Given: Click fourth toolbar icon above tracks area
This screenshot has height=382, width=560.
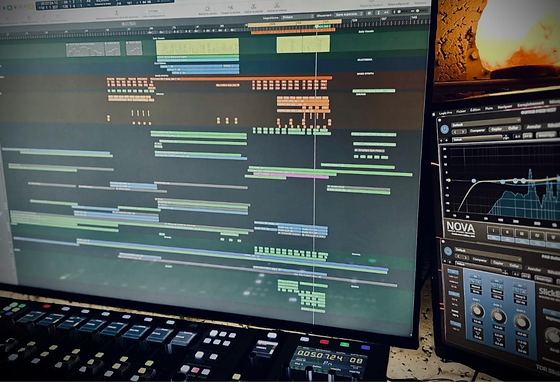Looking at the screenshot, I should tap(276, 7).
